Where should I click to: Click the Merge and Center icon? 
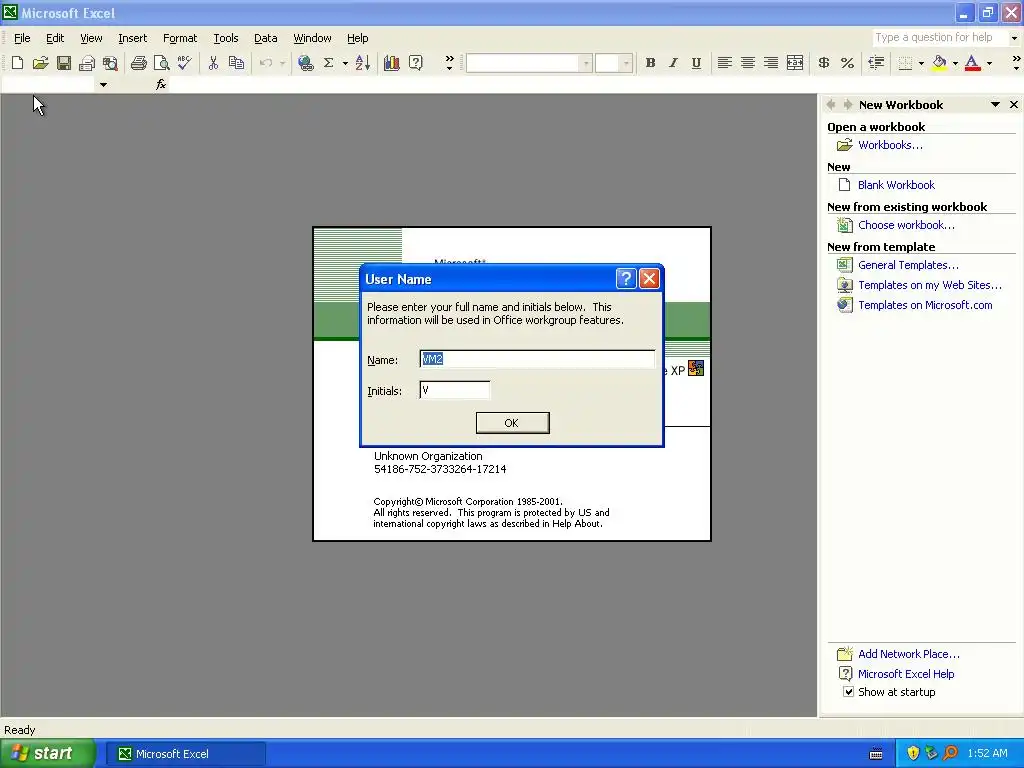[x=795, y=63]
